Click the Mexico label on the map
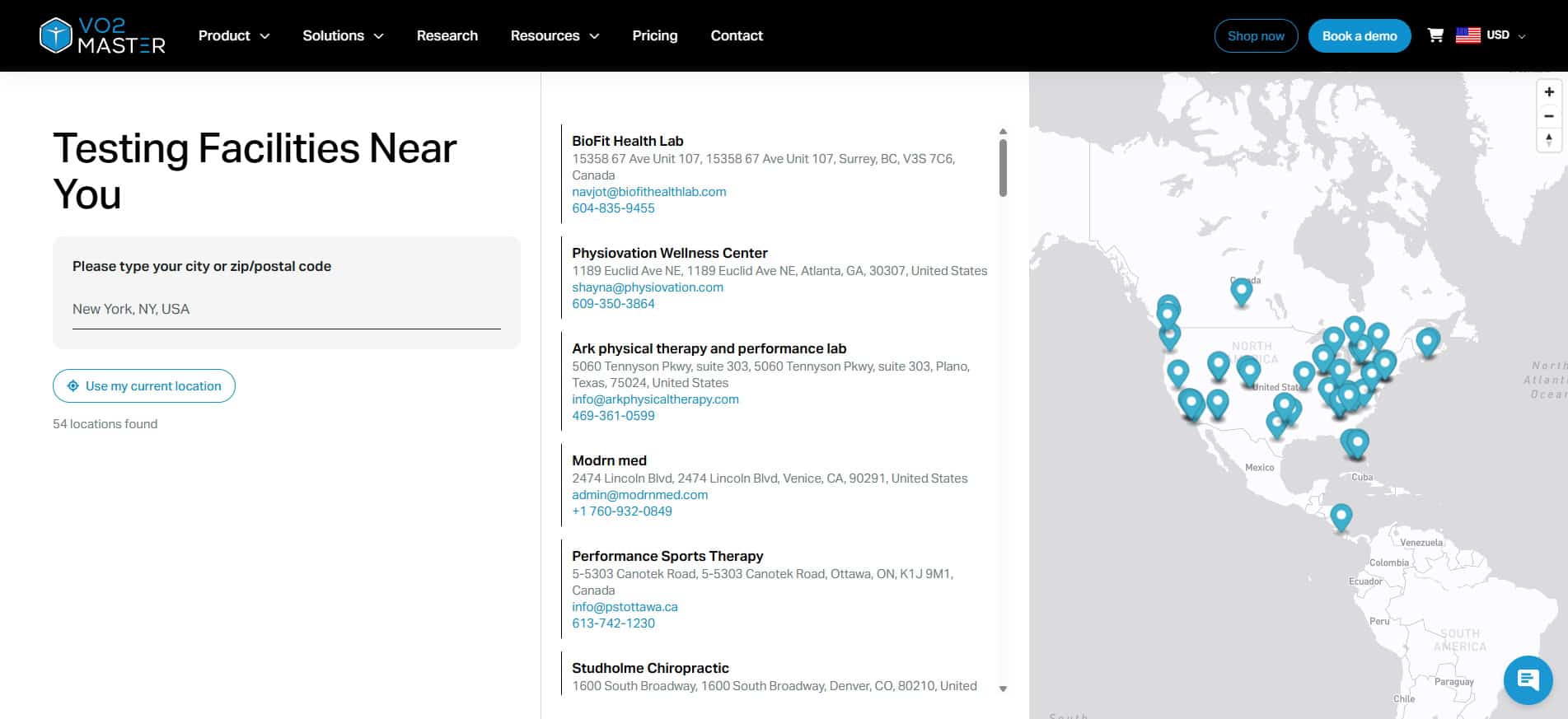Screen dimensions: 1568x719 pos(1259,467)
